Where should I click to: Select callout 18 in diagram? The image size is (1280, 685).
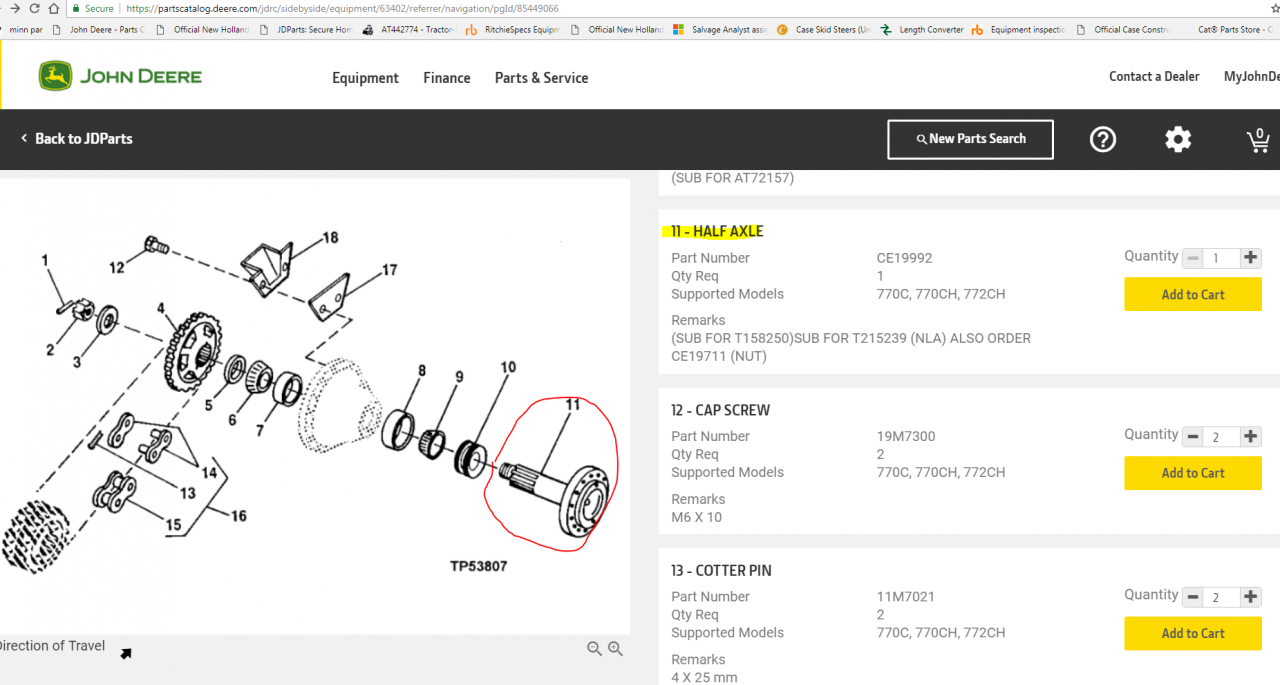(x=330, y=238)
